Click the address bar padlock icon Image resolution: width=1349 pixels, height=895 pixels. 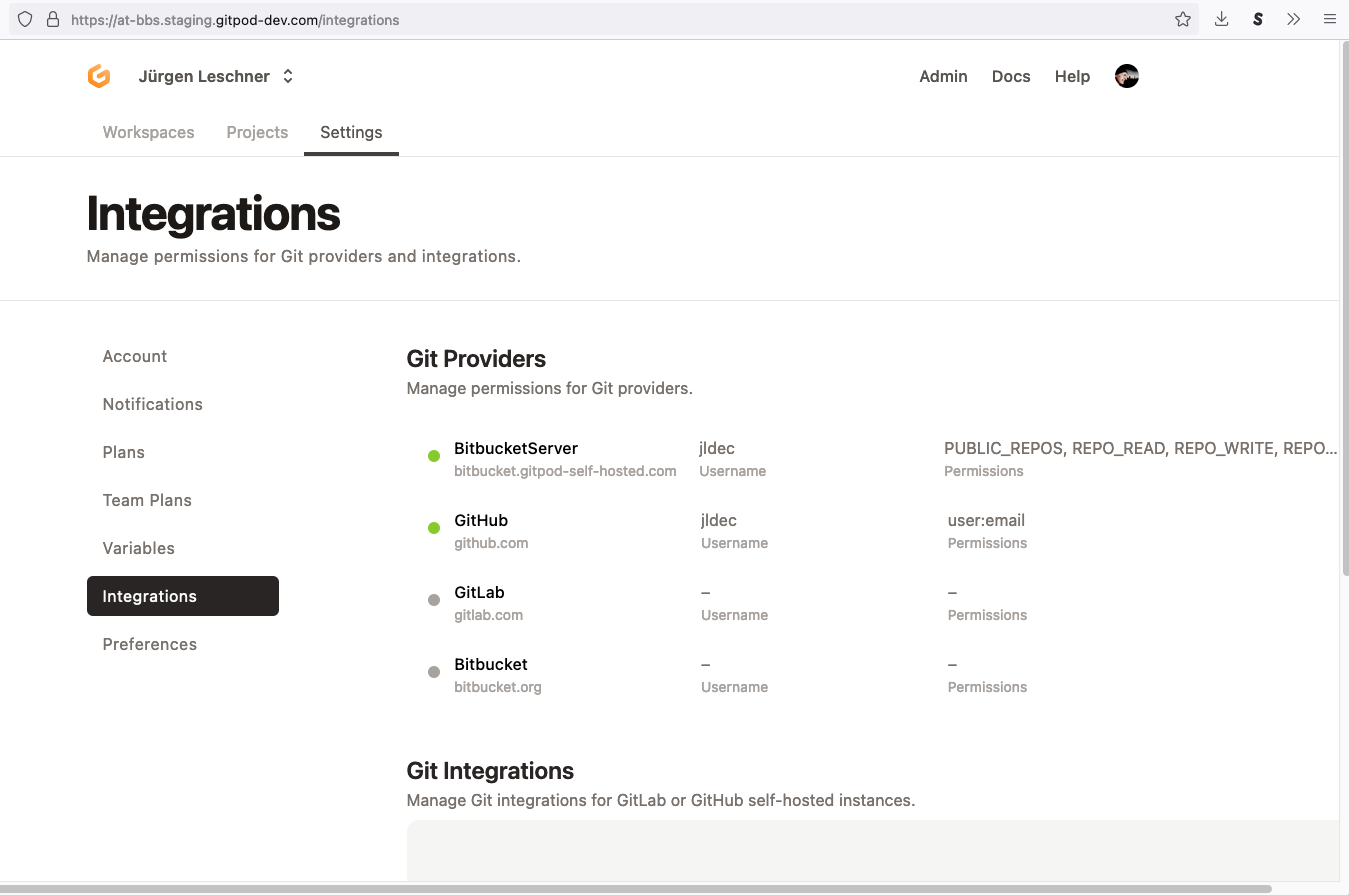tap(53, 19)
